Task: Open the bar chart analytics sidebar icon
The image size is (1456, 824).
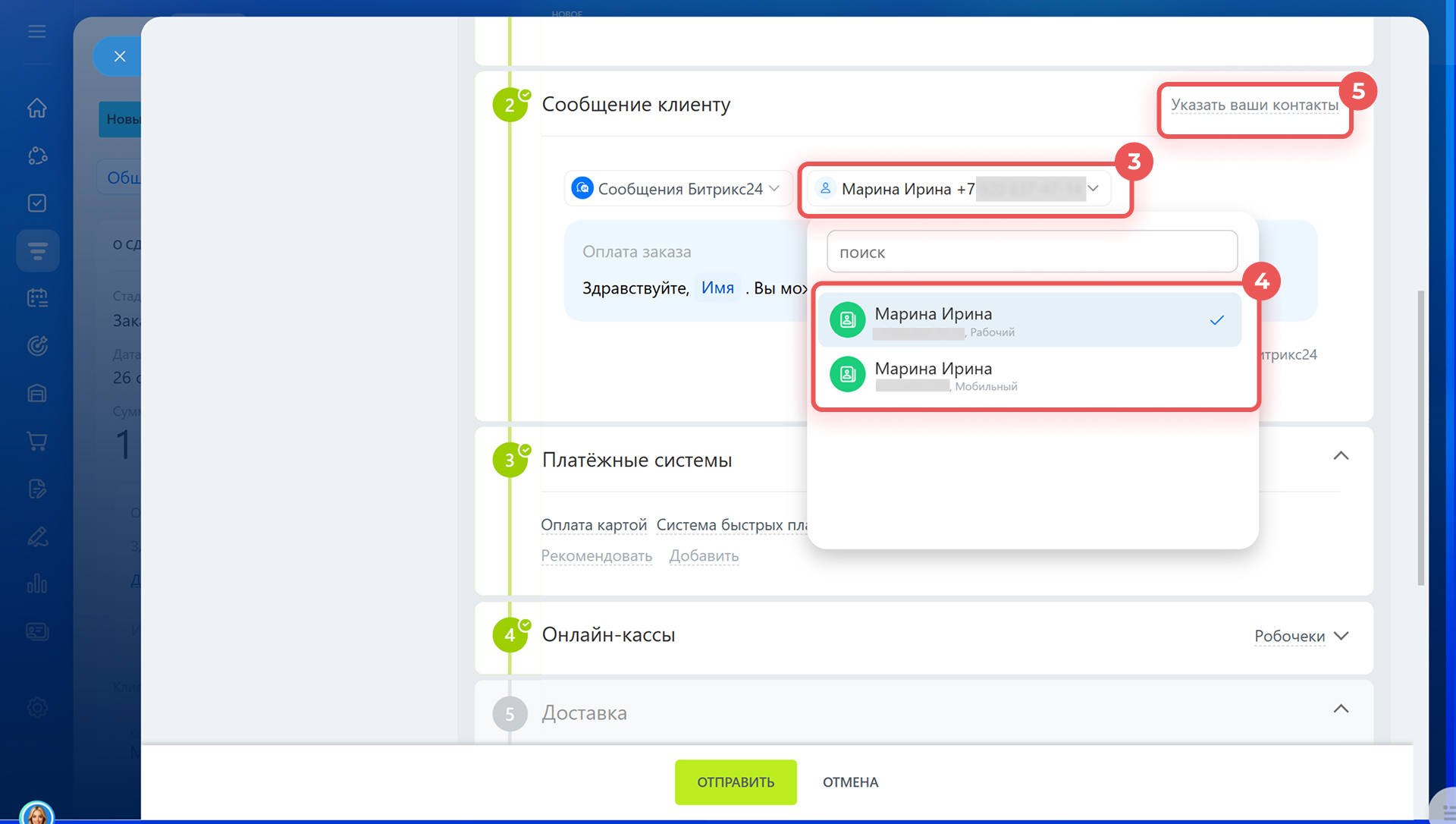Action: 37,583
